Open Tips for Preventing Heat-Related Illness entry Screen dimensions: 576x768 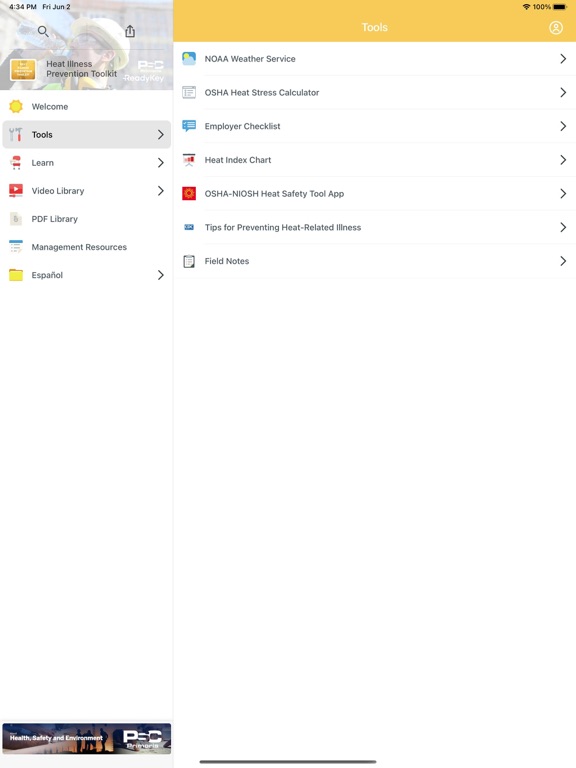(x=375, y=227)
